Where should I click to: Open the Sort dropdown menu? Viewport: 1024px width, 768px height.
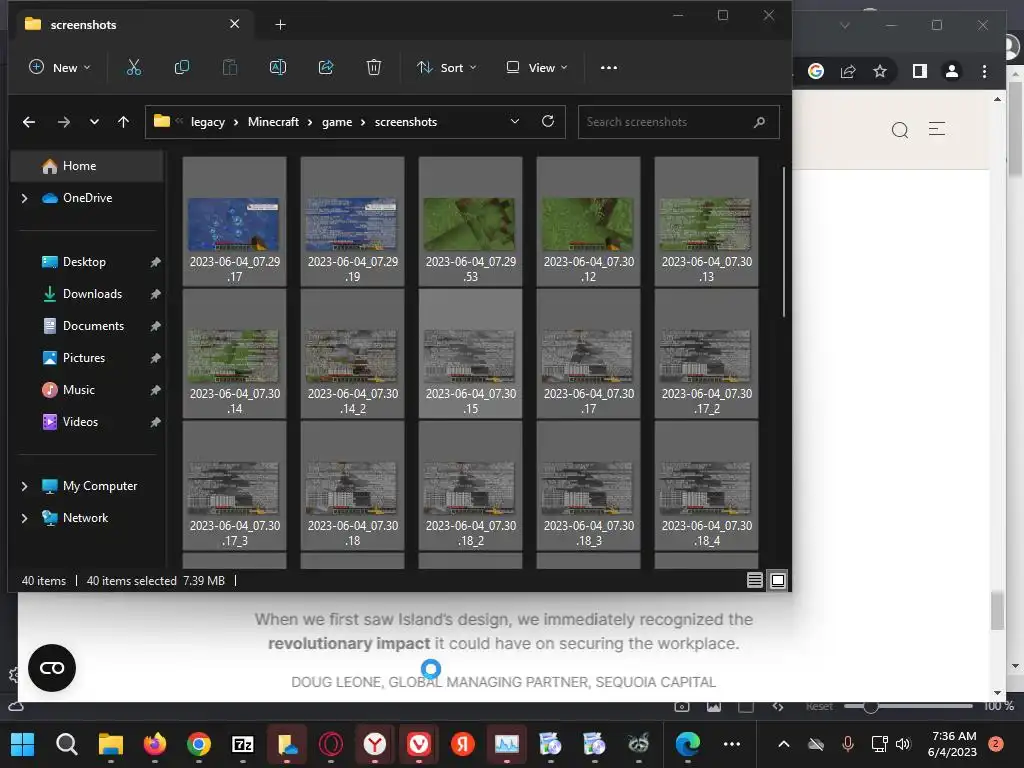[447, 67]
